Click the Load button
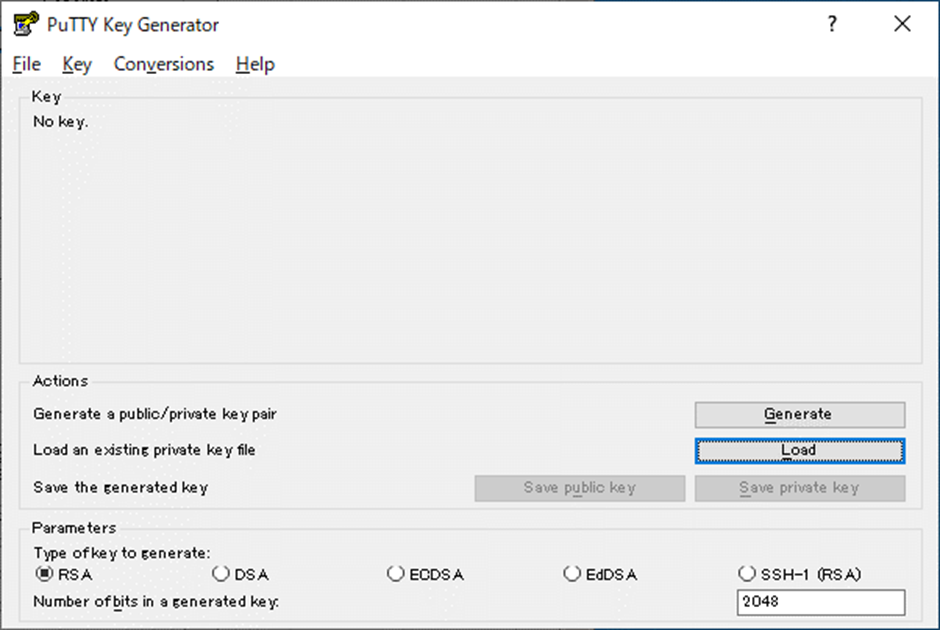This screenshot has width=940, height=630. [800, 451]
